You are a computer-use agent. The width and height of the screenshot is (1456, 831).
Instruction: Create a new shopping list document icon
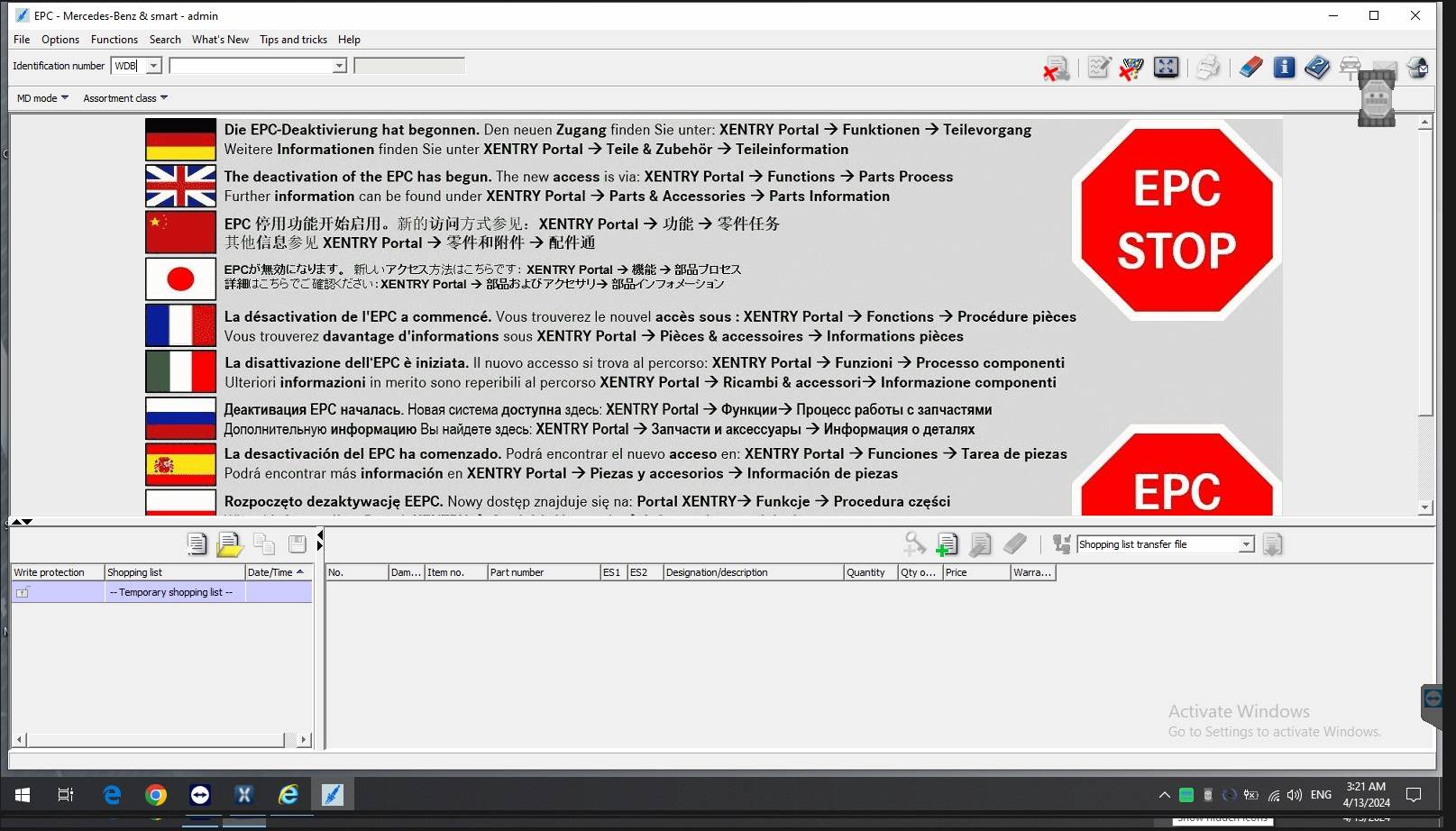(197, 543)
